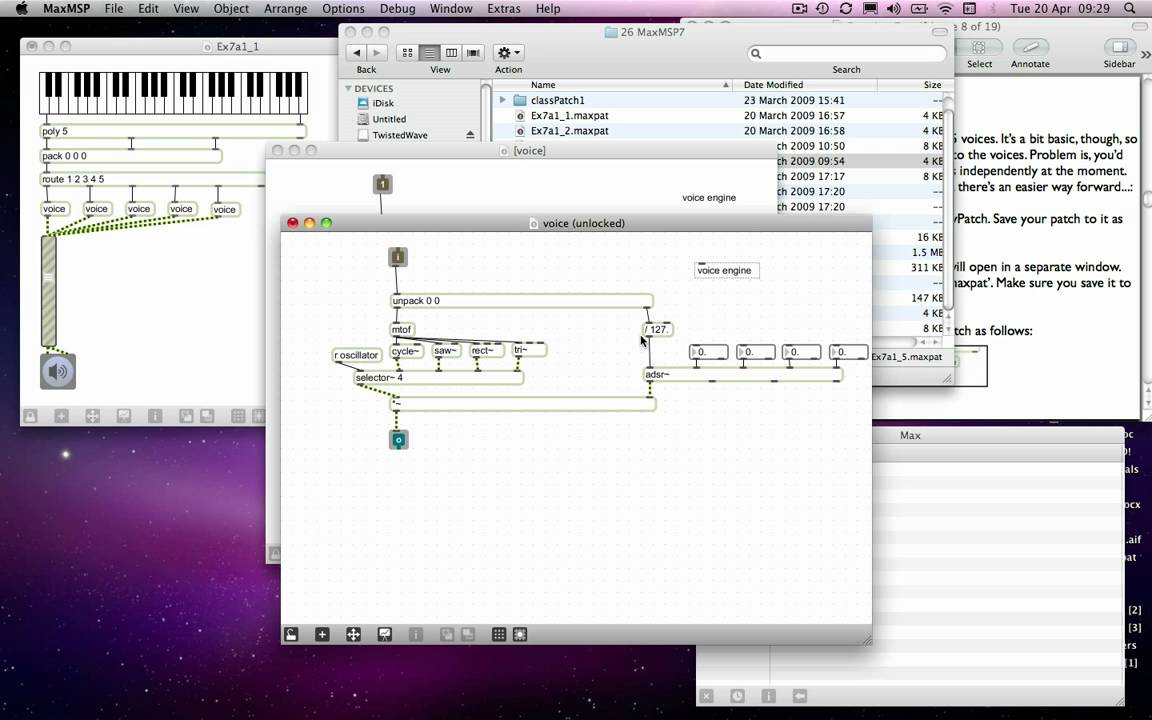Viewport: 1152px width, 720px height.
Task: Click the first number box above adsr~
Action: [x=709, y=352]
